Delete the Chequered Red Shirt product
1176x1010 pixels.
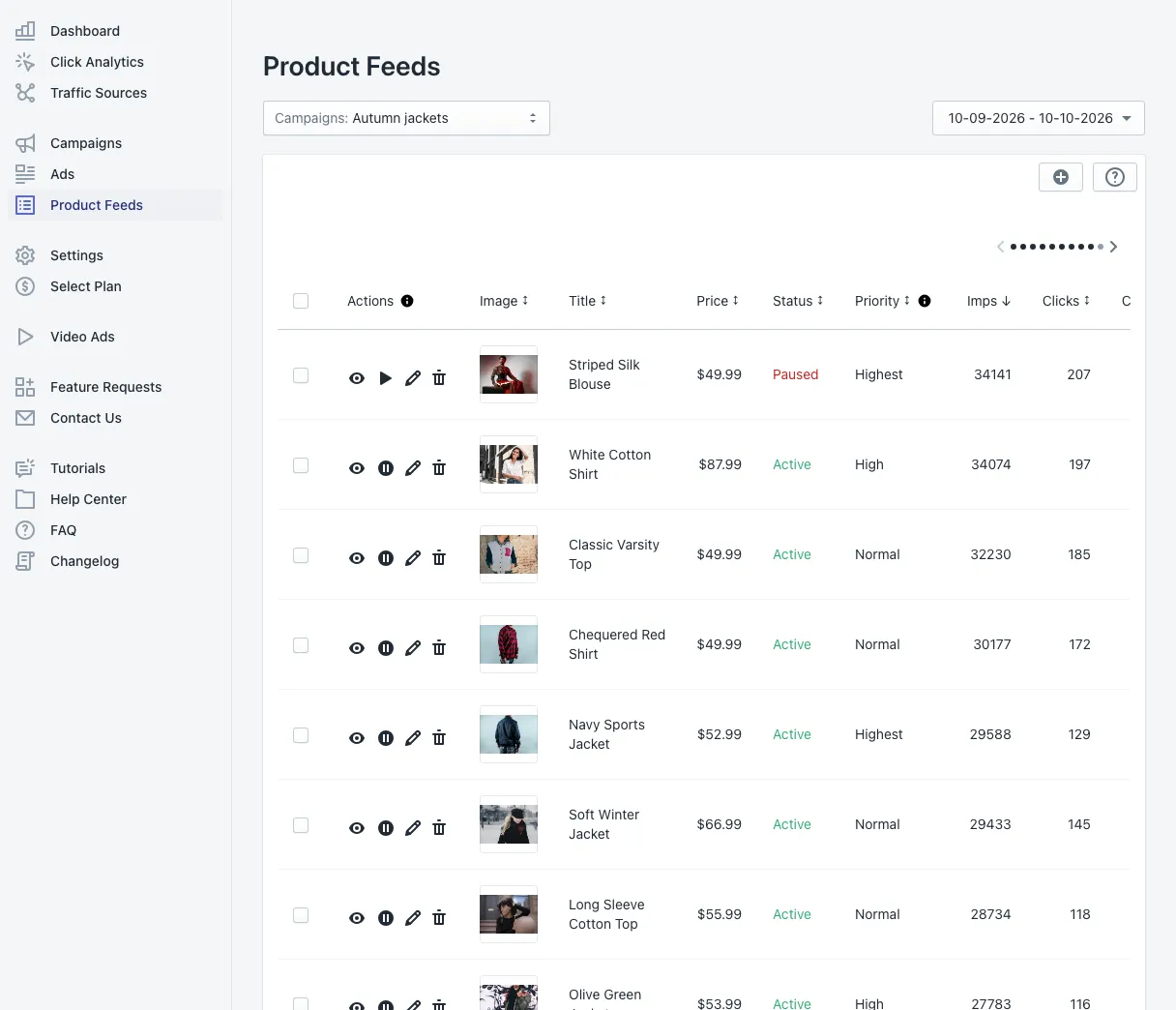(x=439, y=648)
